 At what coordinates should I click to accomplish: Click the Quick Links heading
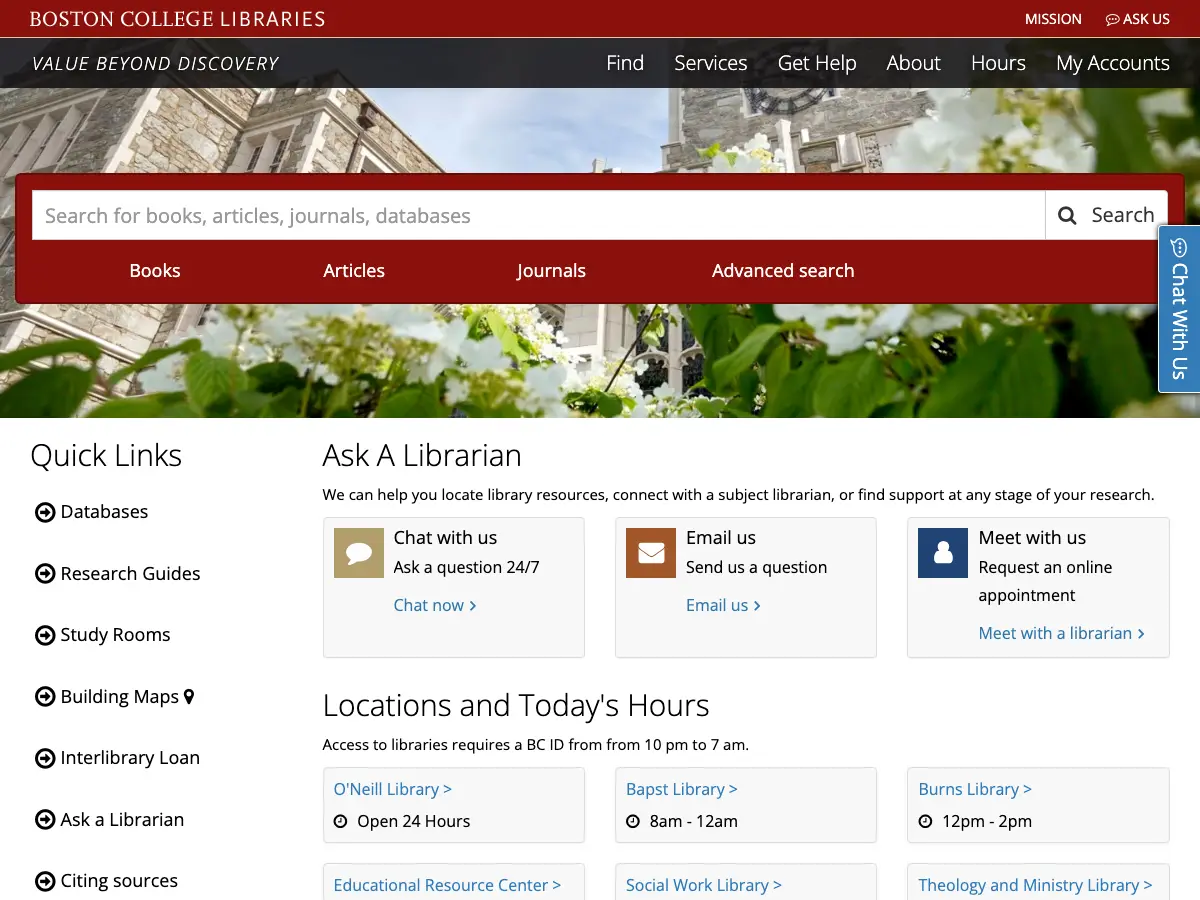point(106,456)
